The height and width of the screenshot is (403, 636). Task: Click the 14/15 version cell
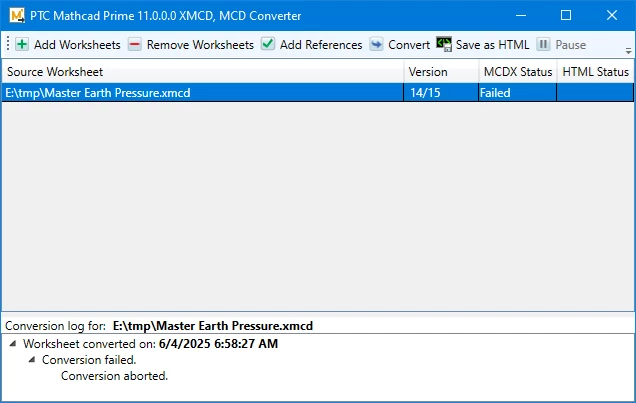pos(441,92)
